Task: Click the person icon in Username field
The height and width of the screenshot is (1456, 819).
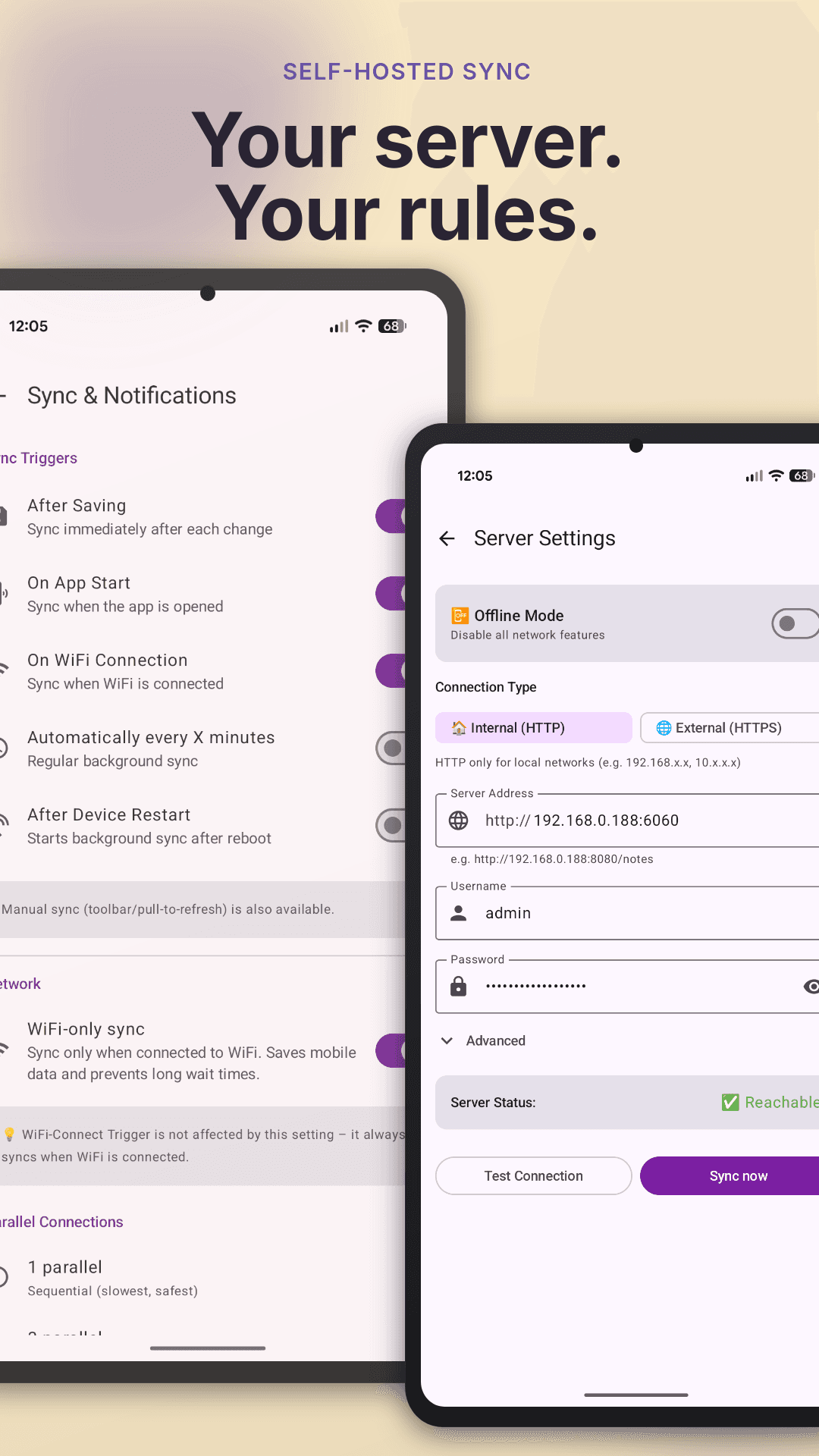Action: point(459,913)
